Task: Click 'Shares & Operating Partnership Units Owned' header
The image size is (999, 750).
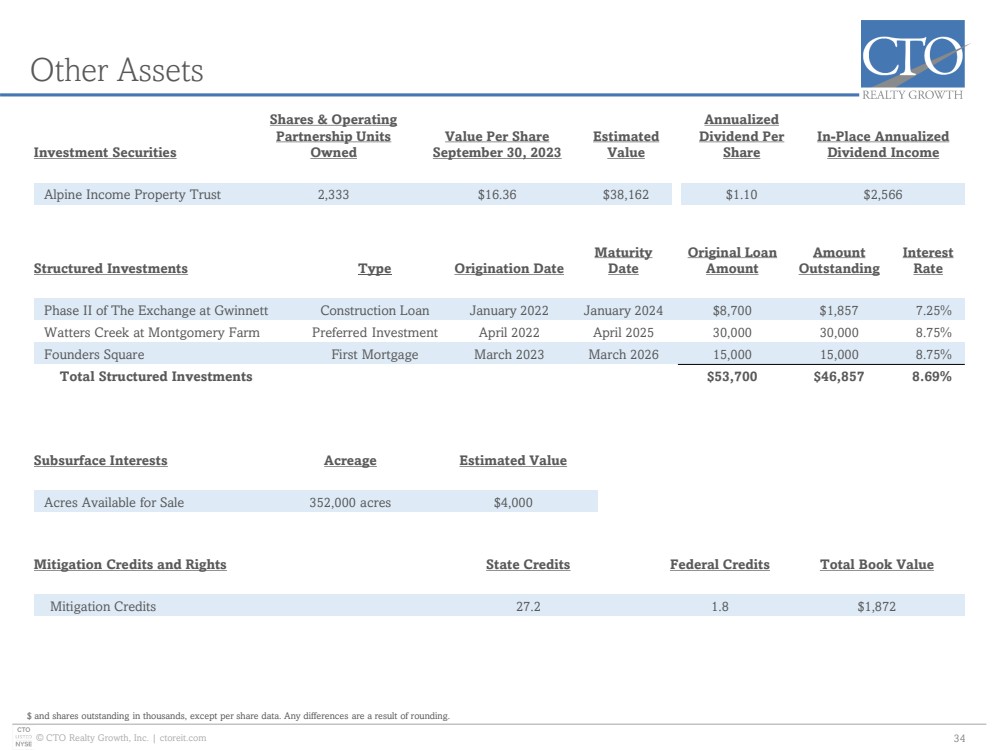Action: pos(333,136)
